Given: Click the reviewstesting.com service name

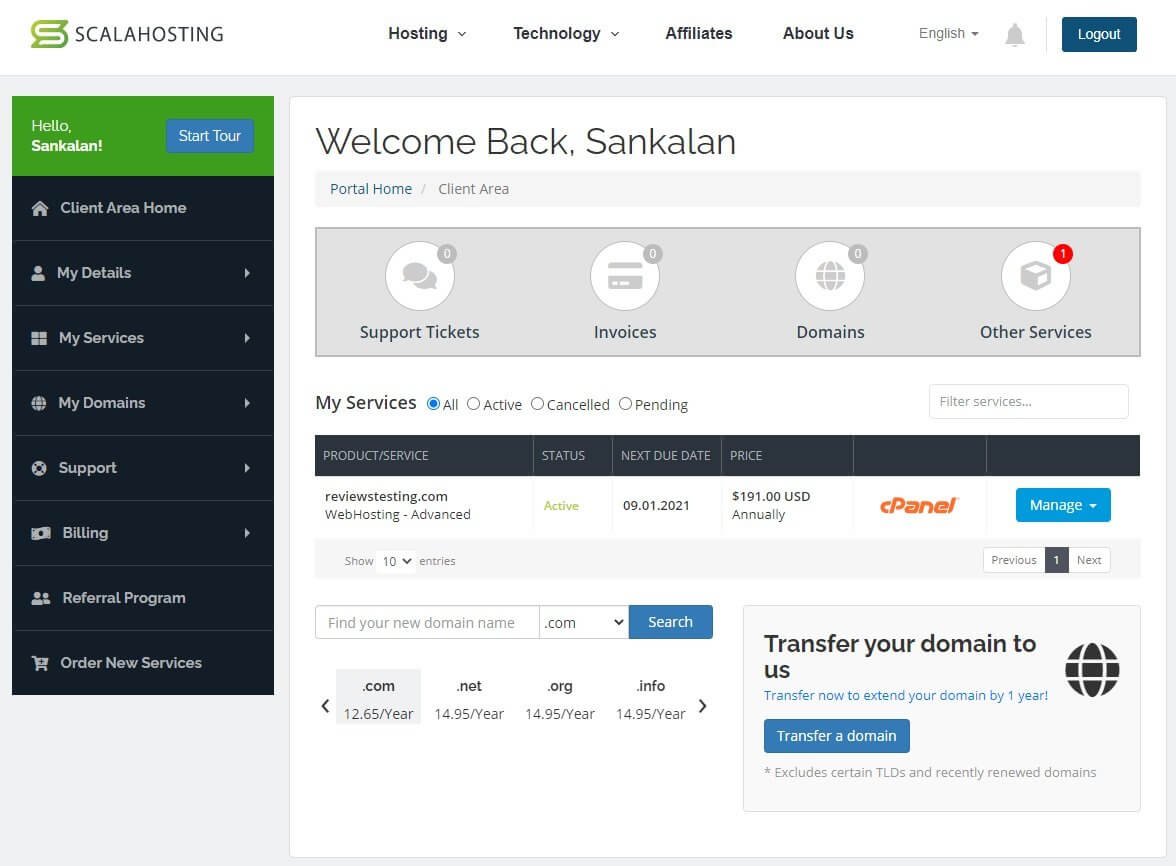Looking at the screenshot, I should point(386,496).
